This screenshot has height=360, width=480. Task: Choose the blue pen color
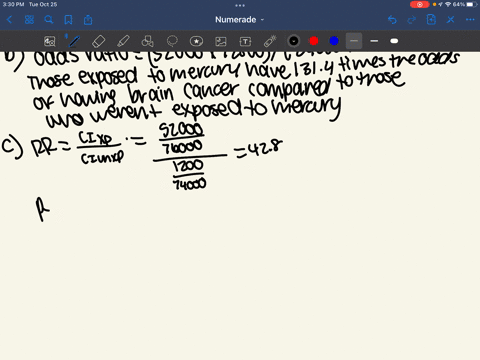334,41
